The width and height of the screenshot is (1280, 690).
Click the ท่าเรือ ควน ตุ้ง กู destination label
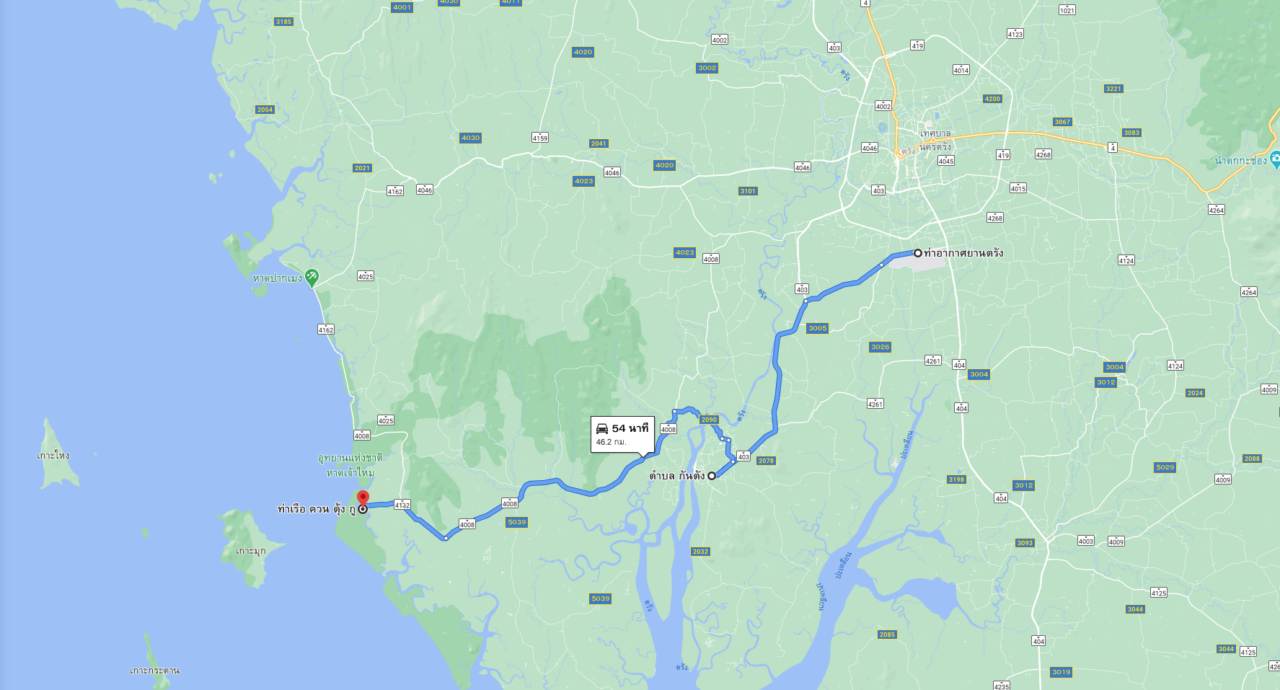click(314, 509)
